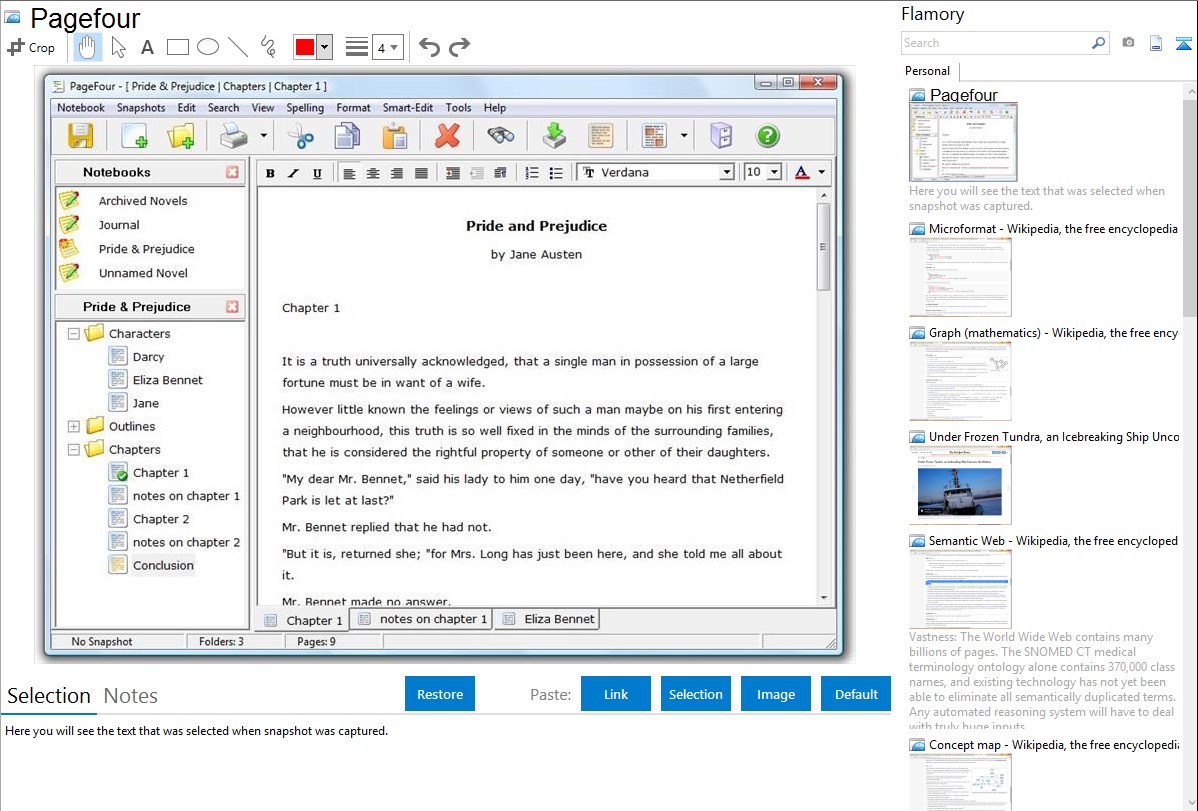This screenshot has height=811, width=1198.
Task: Open Concept map snapshot title
Action: click(1053, 744)
